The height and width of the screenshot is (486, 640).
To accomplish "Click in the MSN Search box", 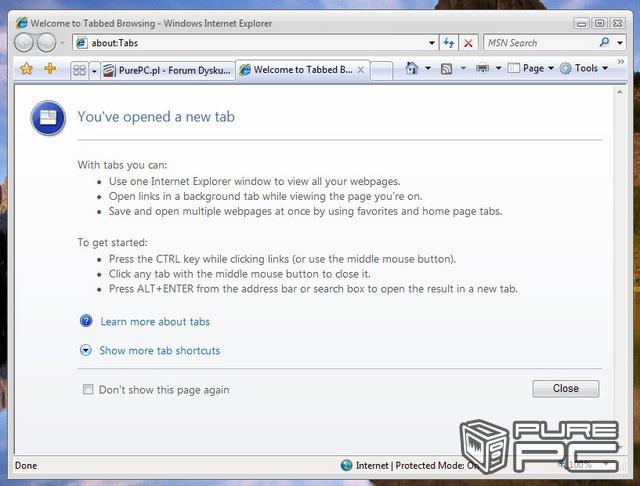I will pyautogui.click(x=540, y=43).
